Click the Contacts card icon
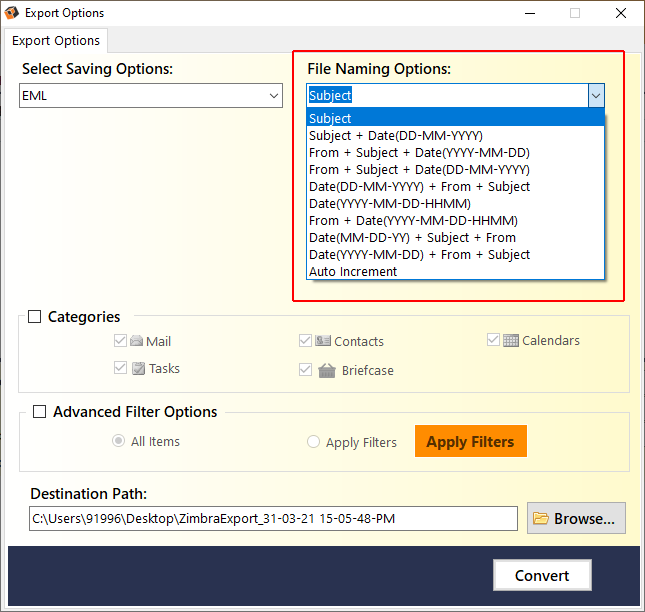The height and width of the screenshot is (612, 645). click(x=323, y=341)
